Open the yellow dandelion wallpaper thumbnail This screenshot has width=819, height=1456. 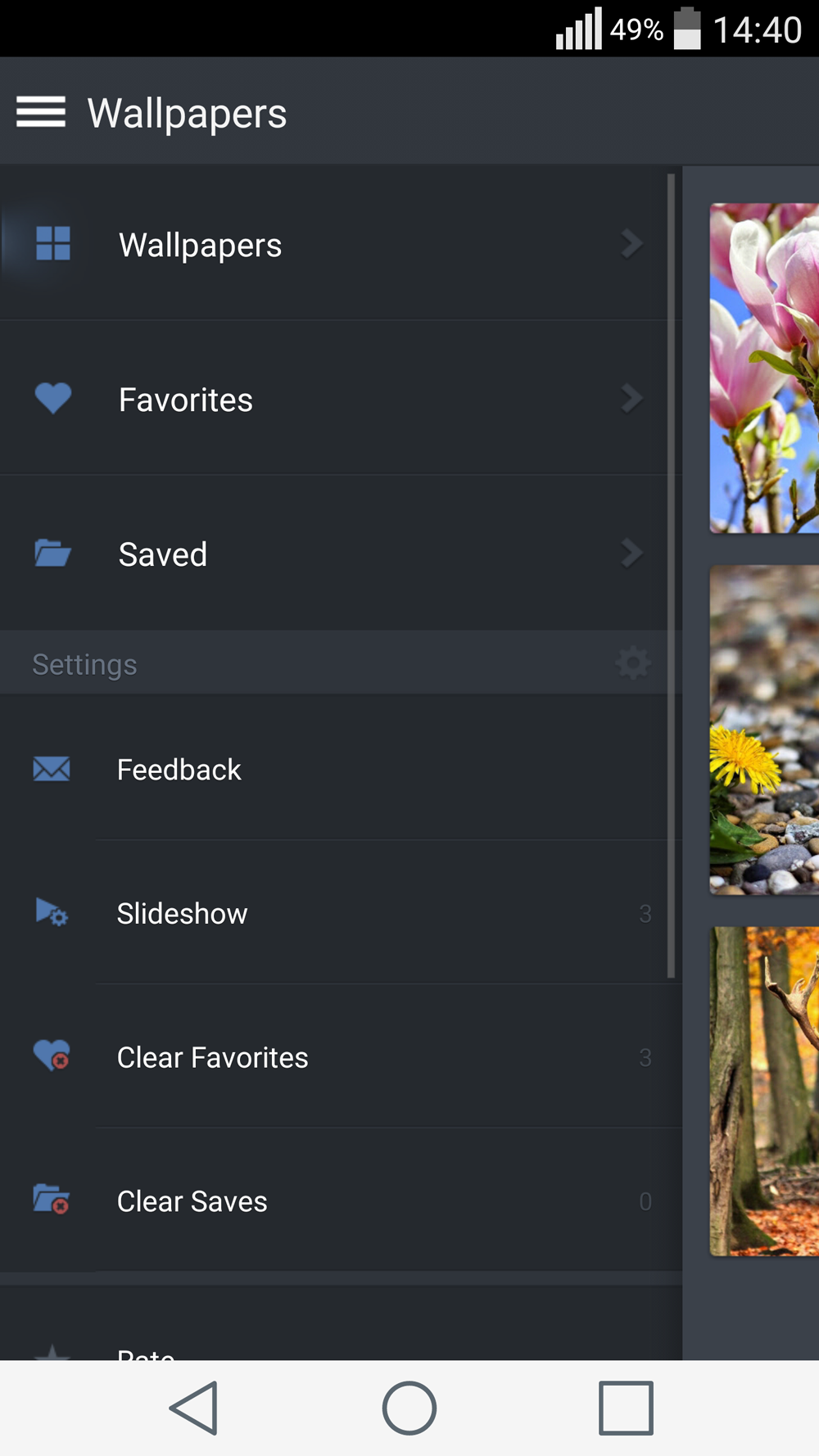[764, 730]
